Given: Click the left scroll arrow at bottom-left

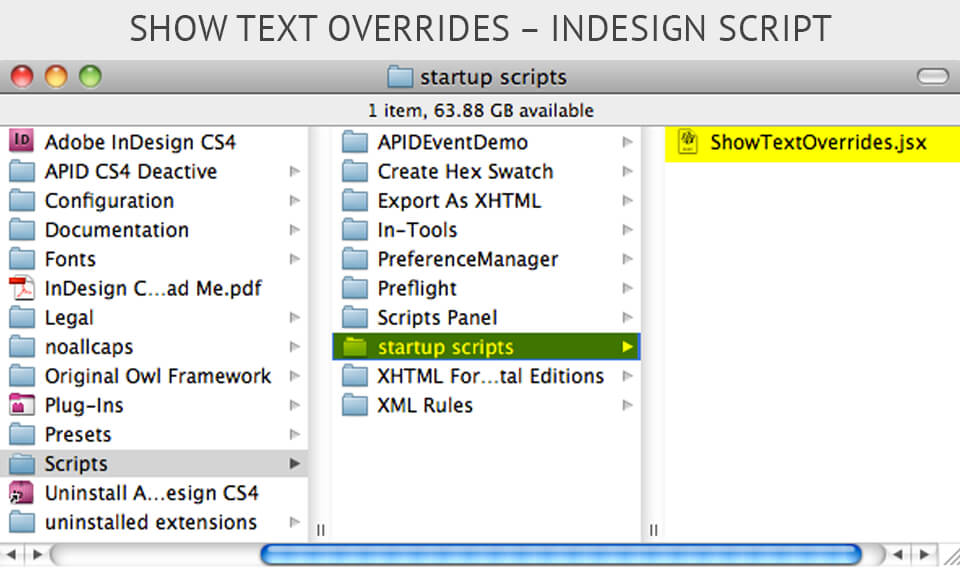Looking at the screenshot, I should 12,555.
